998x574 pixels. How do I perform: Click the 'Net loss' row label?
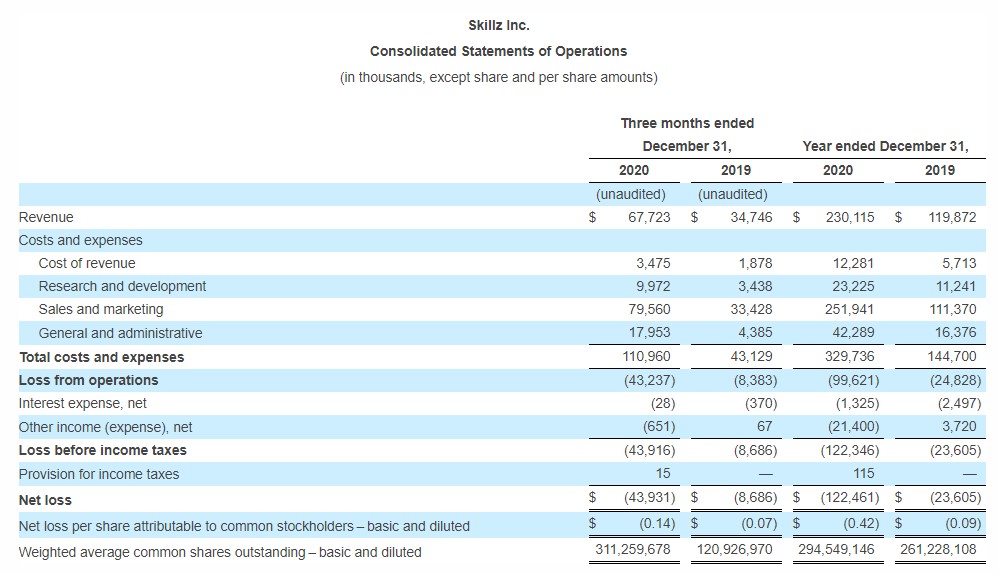(x=45, y=501)
